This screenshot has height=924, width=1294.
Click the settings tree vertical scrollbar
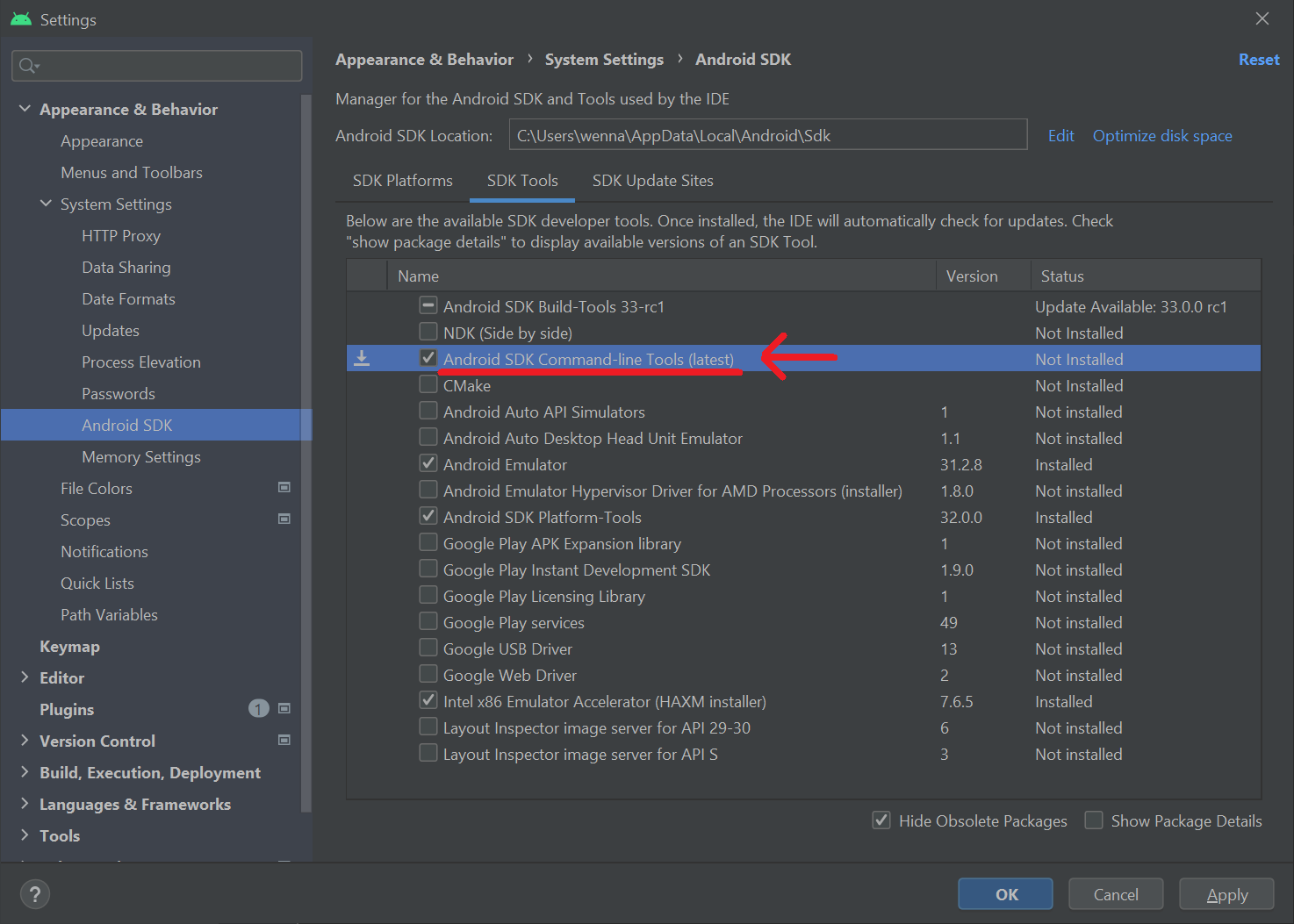306,454
